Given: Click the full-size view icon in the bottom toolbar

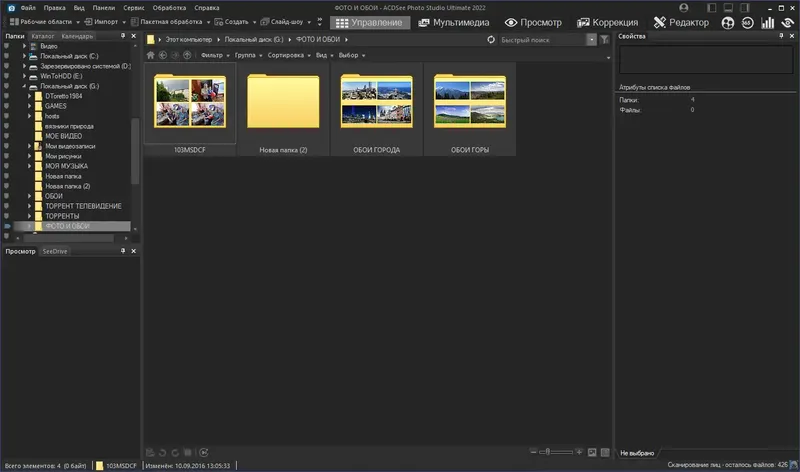Looking at the screenshot, I should [605, 452].
